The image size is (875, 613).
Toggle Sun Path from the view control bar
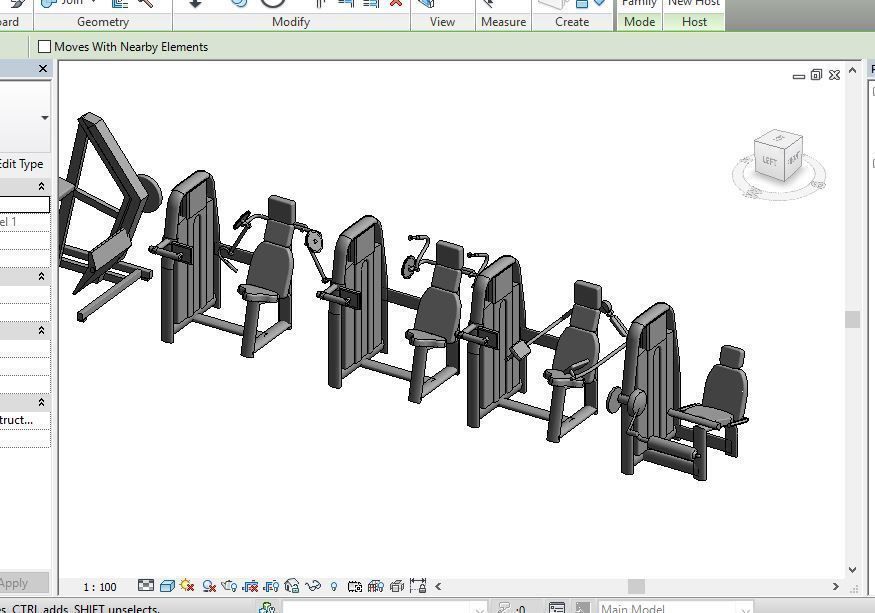click(x=186, y=587)
